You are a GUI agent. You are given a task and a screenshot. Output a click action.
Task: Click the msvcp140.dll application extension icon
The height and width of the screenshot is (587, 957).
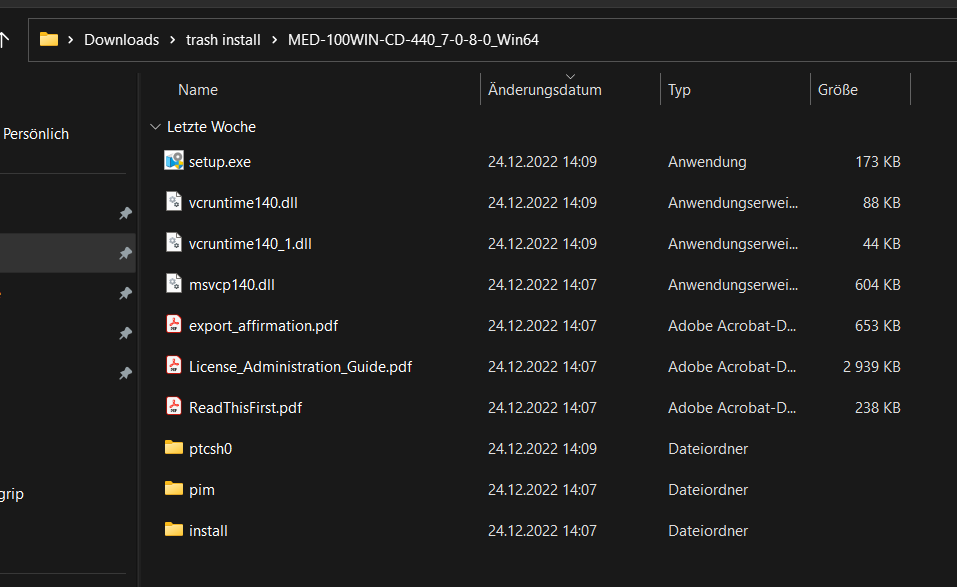point(172,284)
